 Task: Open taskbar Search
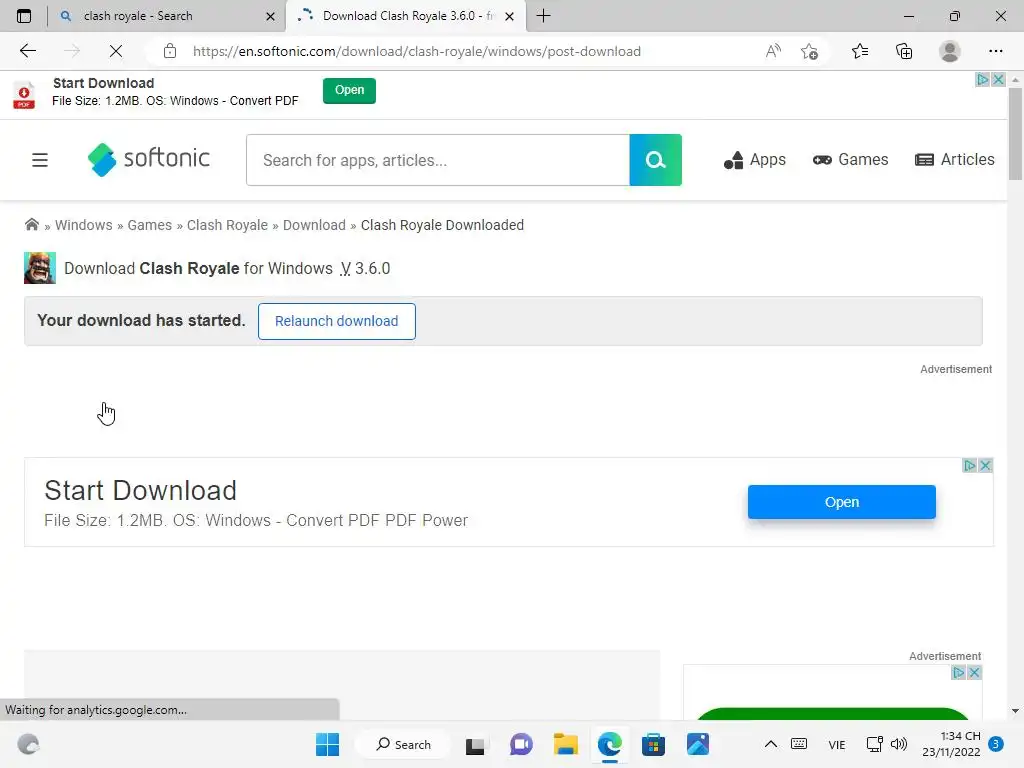click(403, 744)
